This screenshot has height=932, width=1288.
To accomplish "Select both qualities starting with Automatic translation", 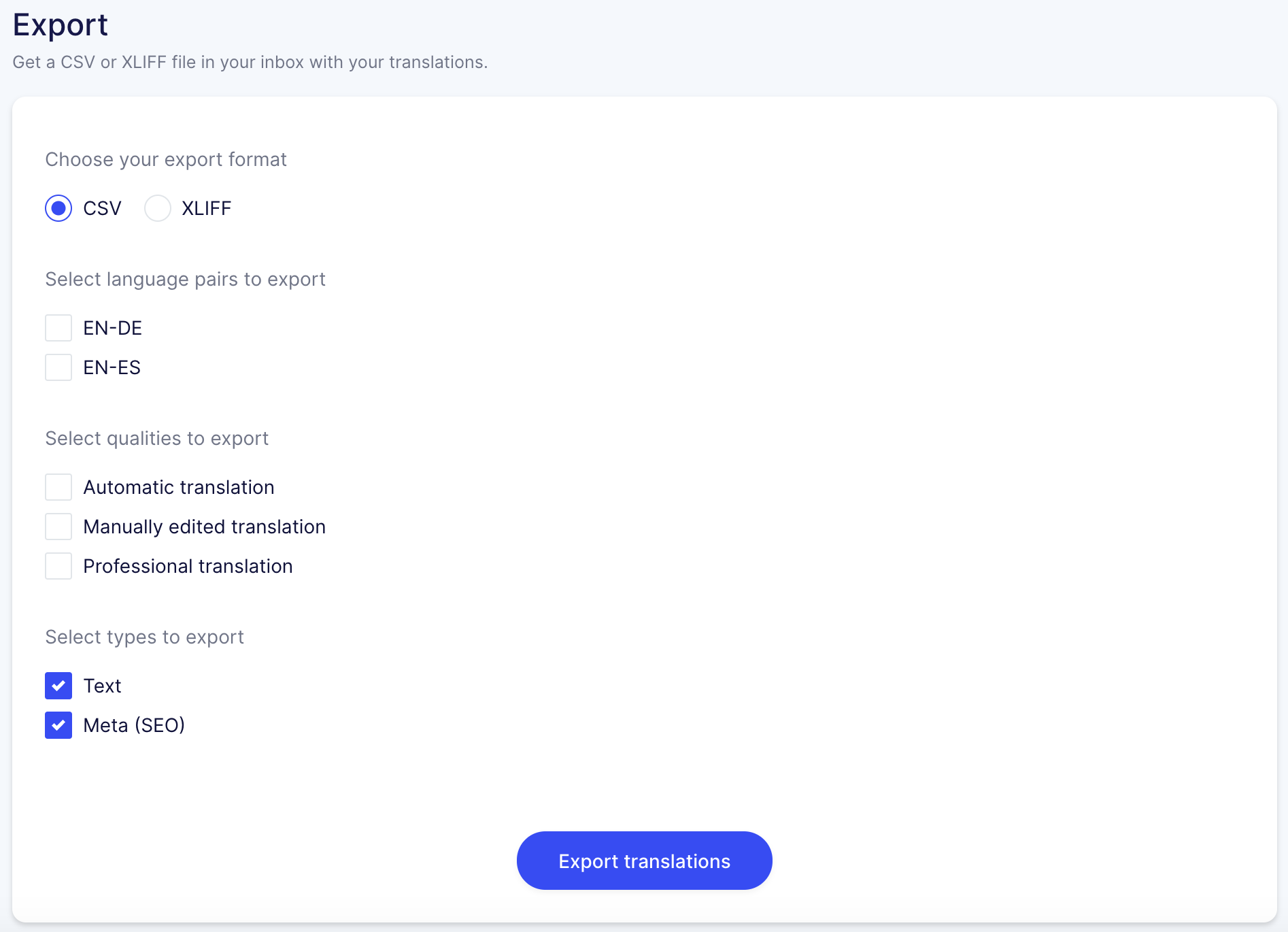I will click(x=58, y=486).
